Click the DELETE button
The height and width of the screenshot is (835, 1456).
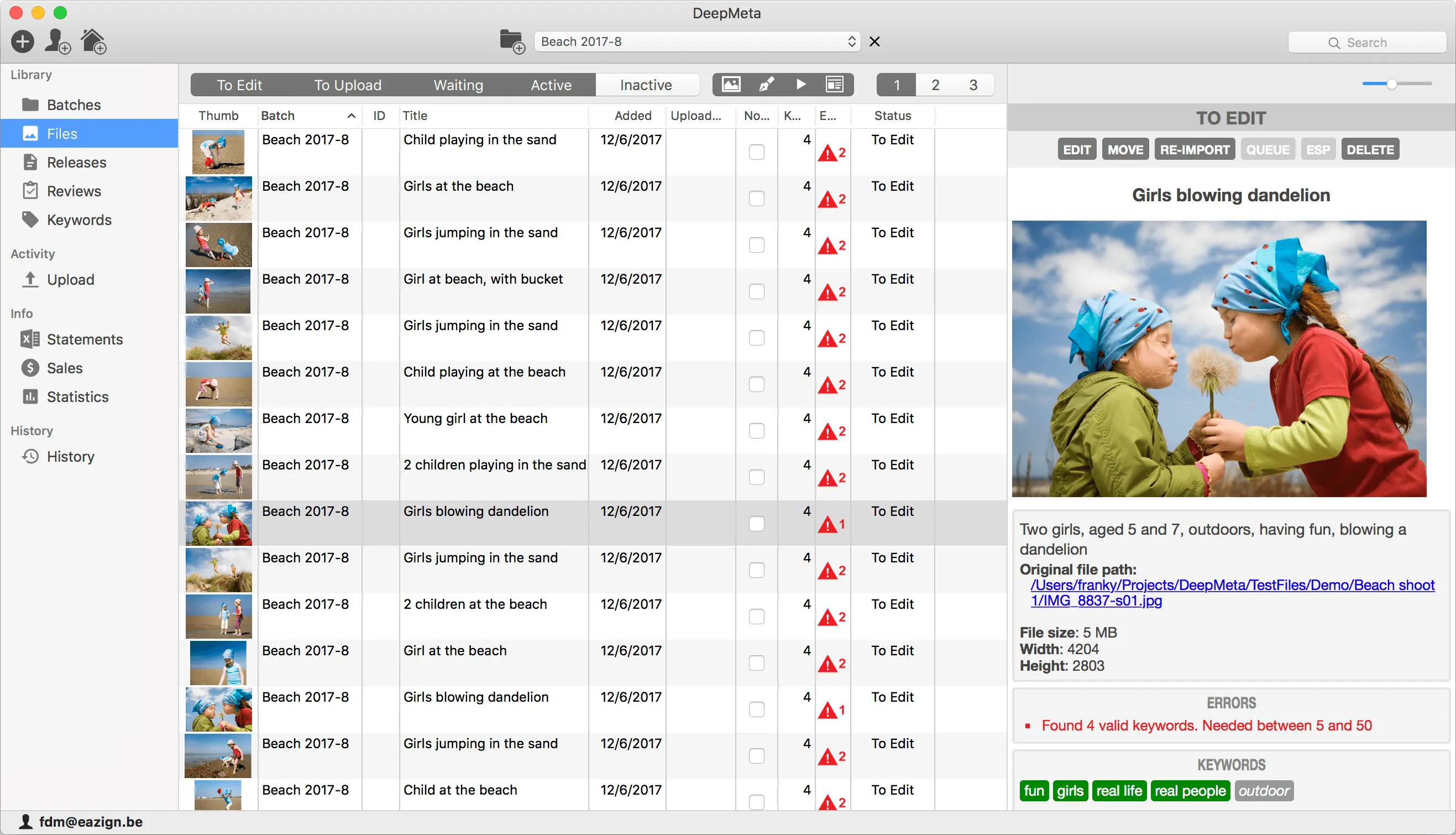(1370, 150)
